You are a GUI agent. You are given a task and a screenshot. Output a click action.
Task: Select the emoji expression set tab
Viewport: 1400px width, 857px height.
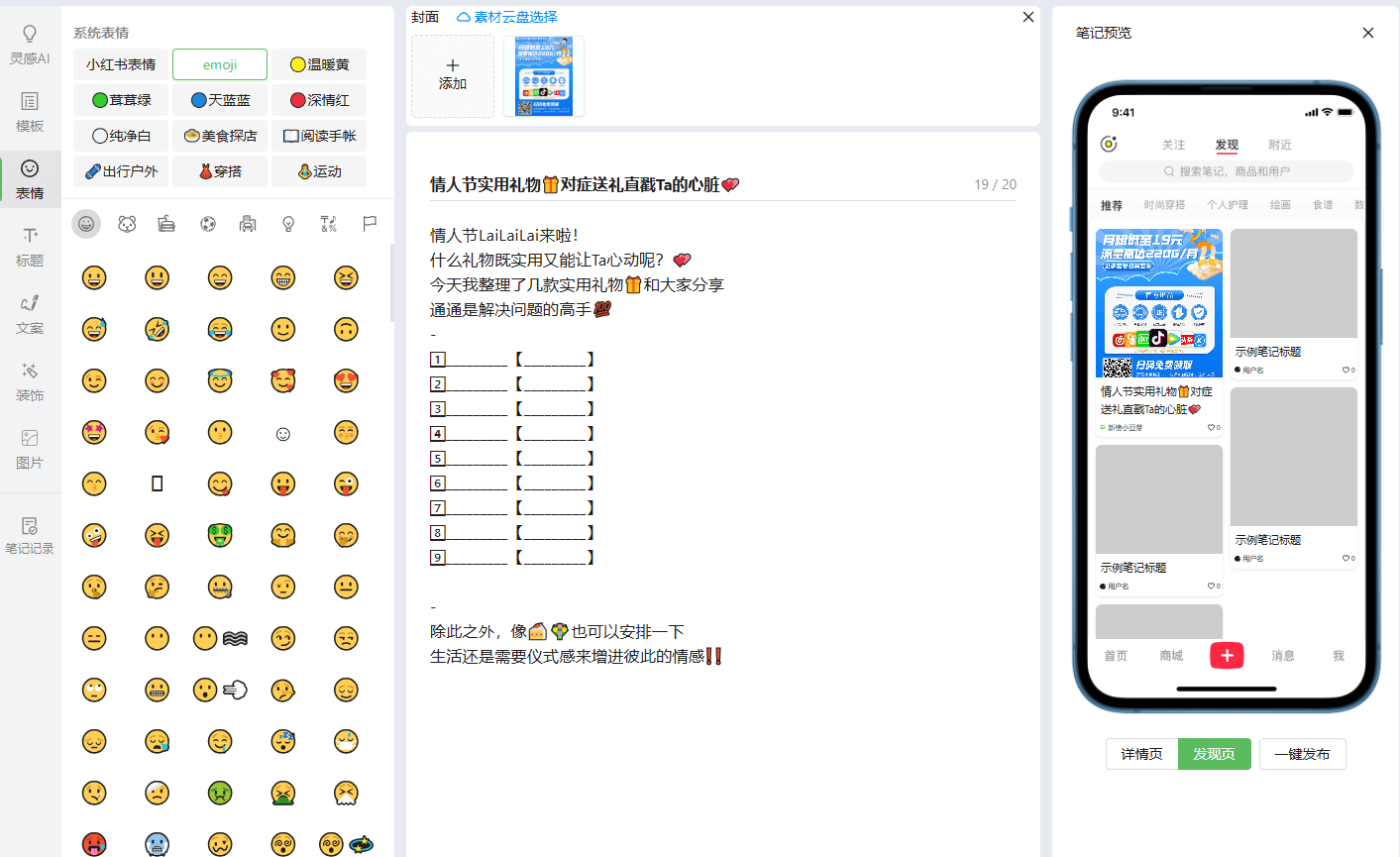[x=220, y=64]
